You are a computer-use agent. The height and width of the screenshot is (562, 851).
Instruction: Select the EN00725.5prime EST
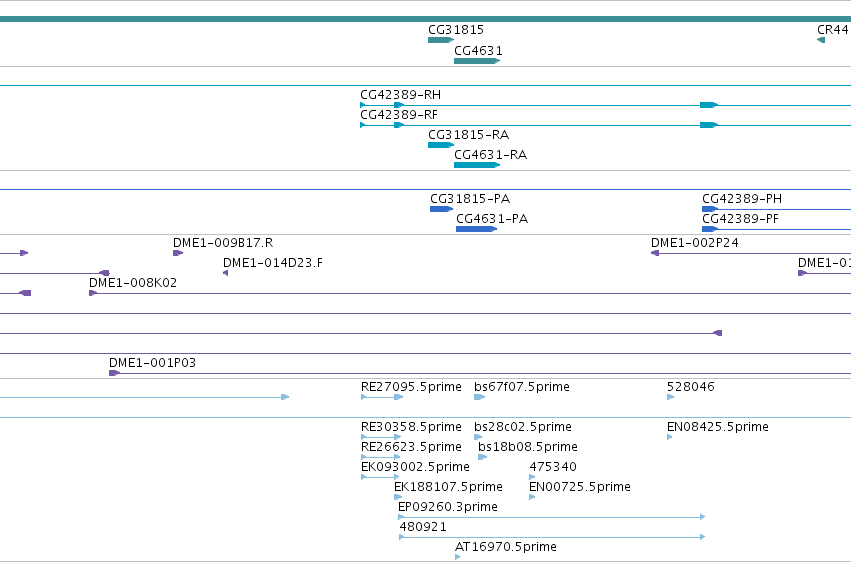pos(532,497)
